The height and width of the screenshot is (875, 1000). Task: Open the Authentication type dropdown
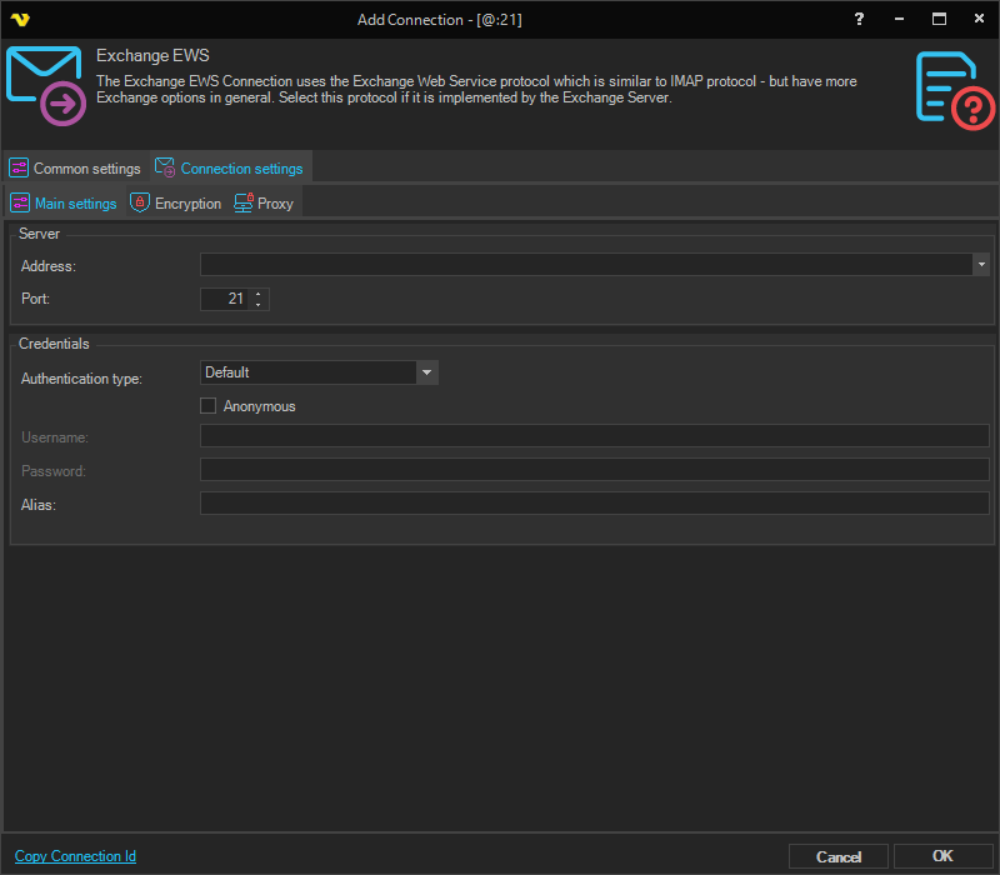point(427,373)
